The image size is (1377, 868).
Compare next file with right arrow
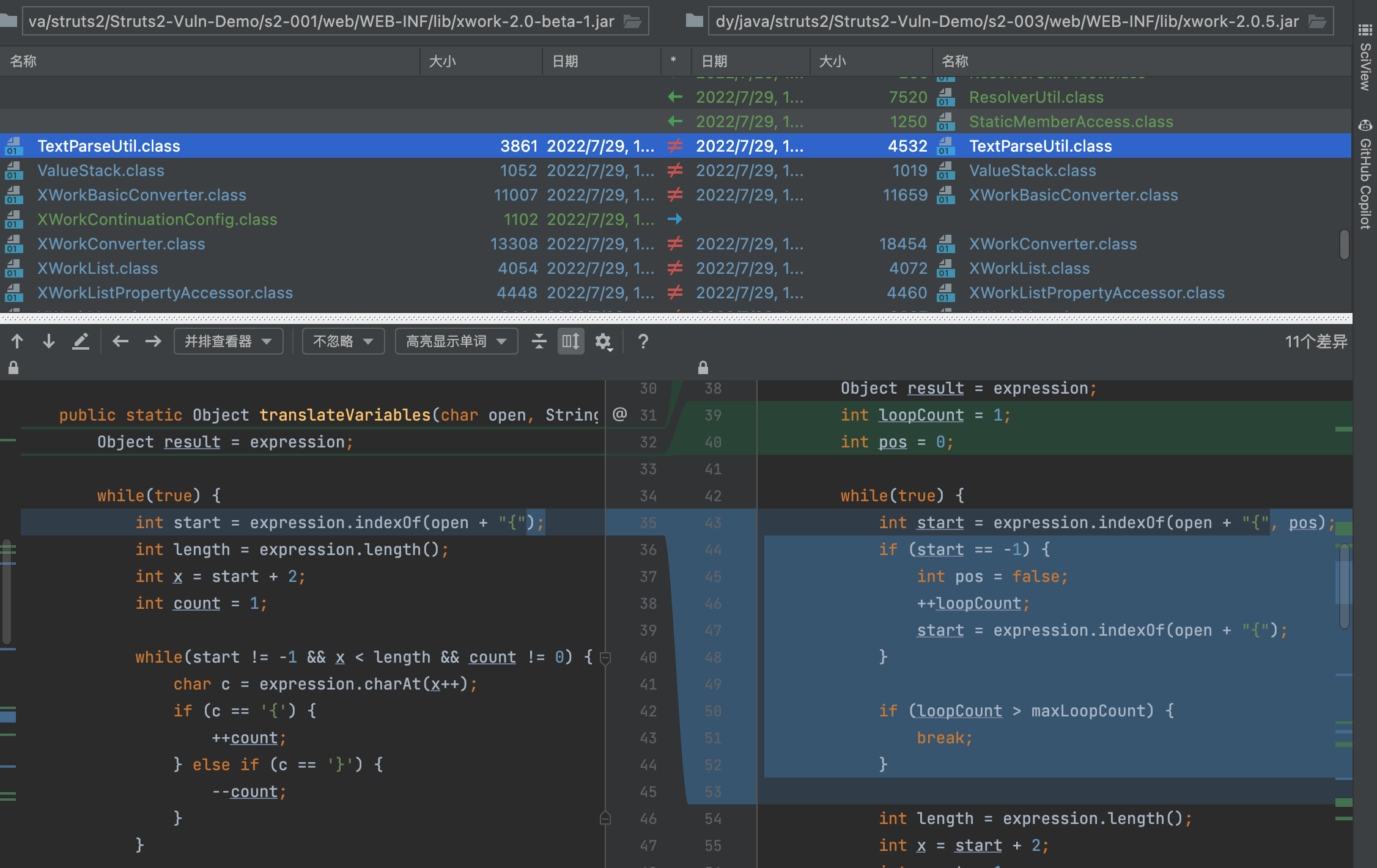(153, 341)
